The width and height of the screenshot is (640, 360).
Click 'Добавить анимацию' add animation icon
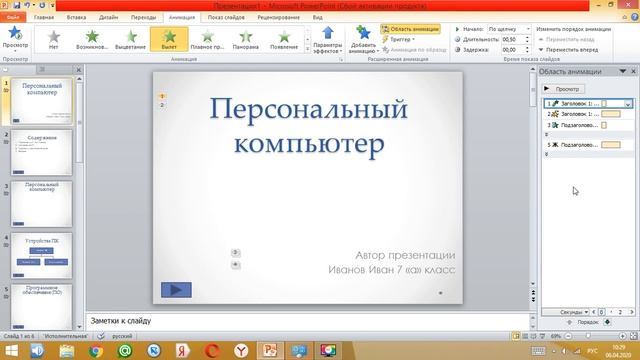(363, 32)
